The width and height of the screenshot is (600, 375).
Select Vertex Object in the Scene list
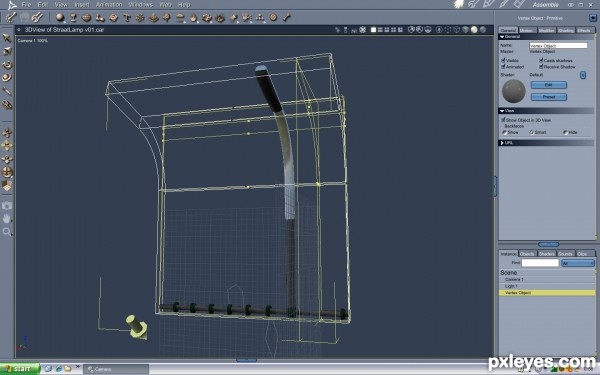tap(547, 293)
